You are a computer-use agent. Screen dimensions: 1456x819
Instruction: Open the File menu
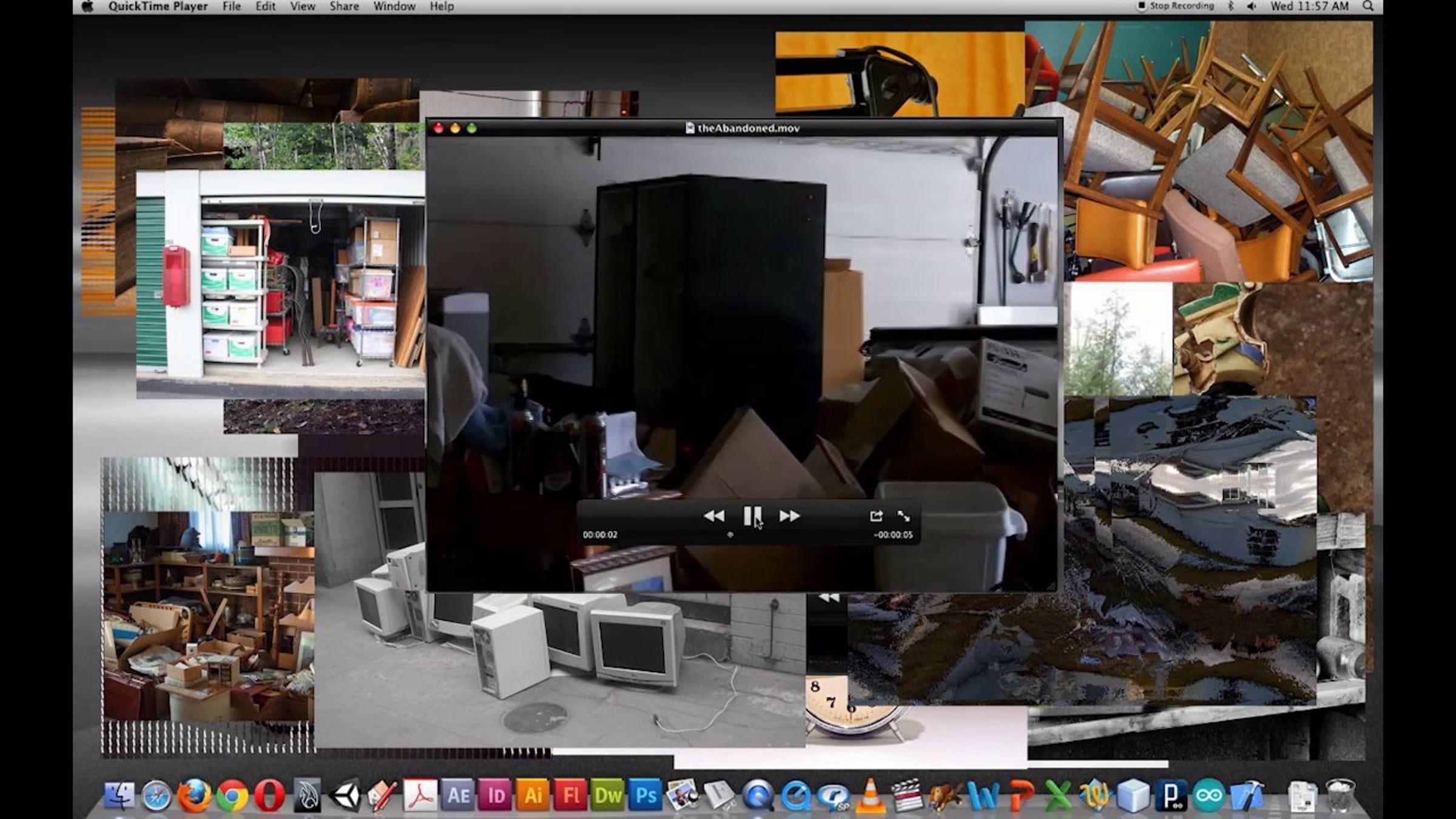coord(231,7)
